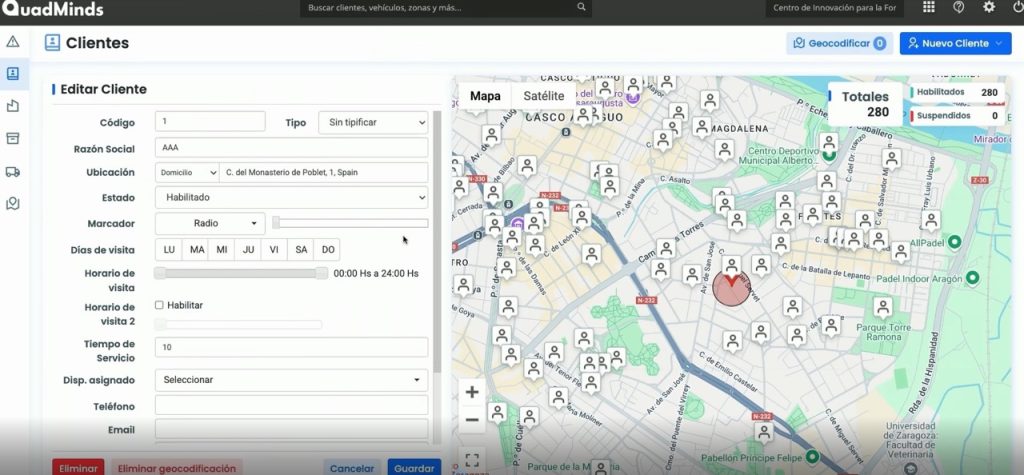
Task: Click the help question mark icon
Action: coord(958,8)
